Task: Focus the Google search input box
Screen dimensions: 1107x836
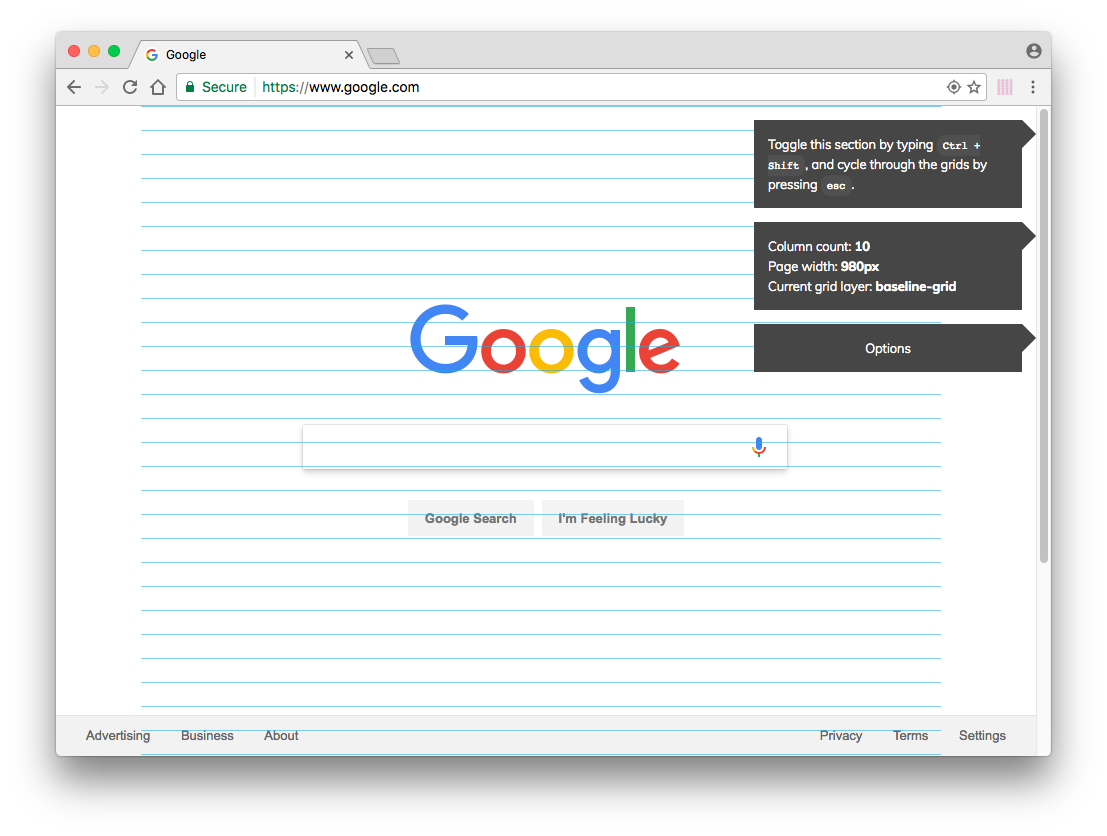Action: tap(545, 447)
